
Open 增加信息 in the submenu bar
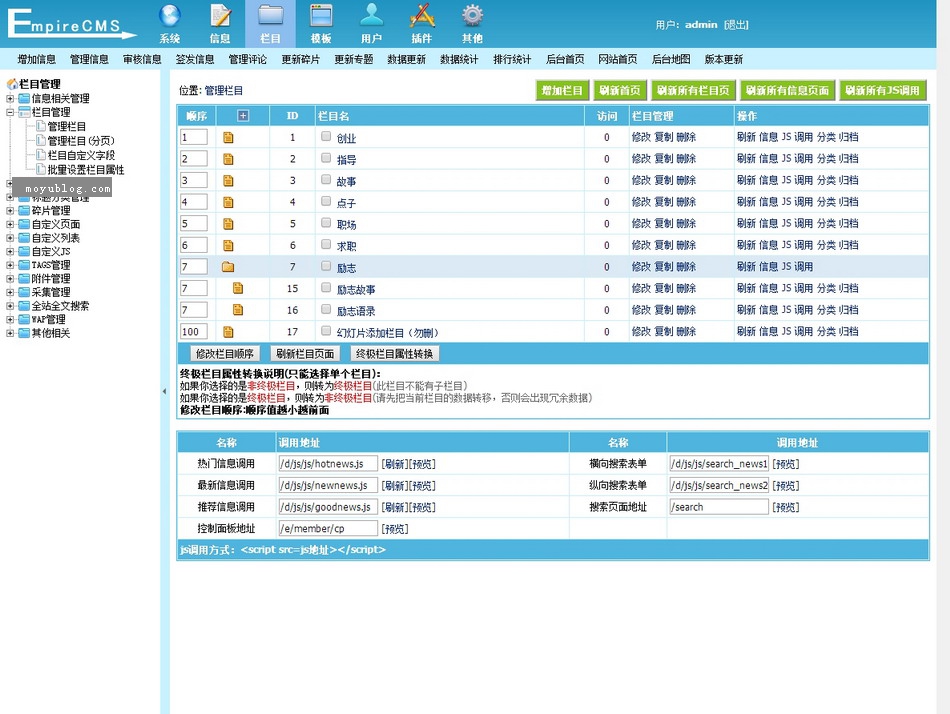click(x=36, y=59)
